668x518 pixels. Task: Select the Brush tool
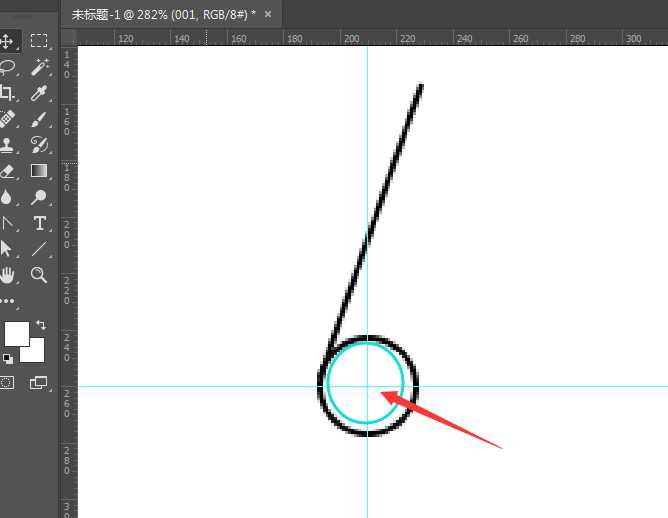[x=39, y=119]
